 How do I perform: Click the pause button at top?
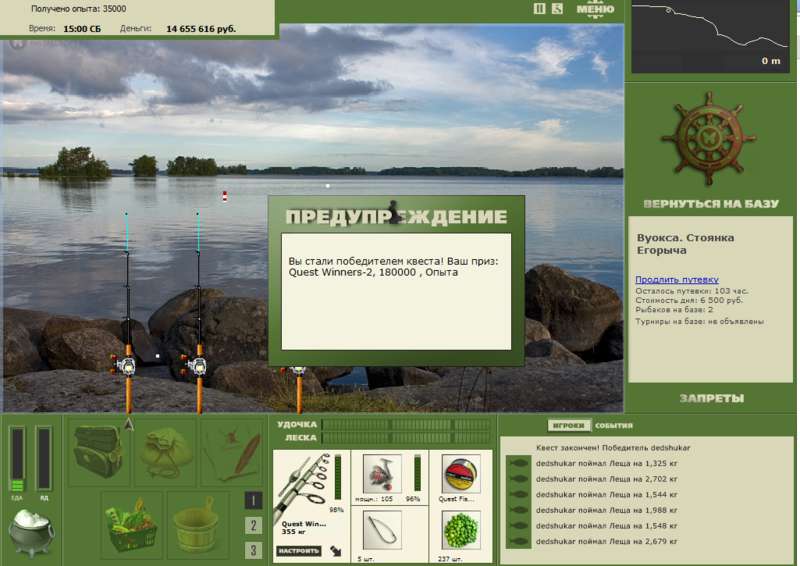[540, 9]
